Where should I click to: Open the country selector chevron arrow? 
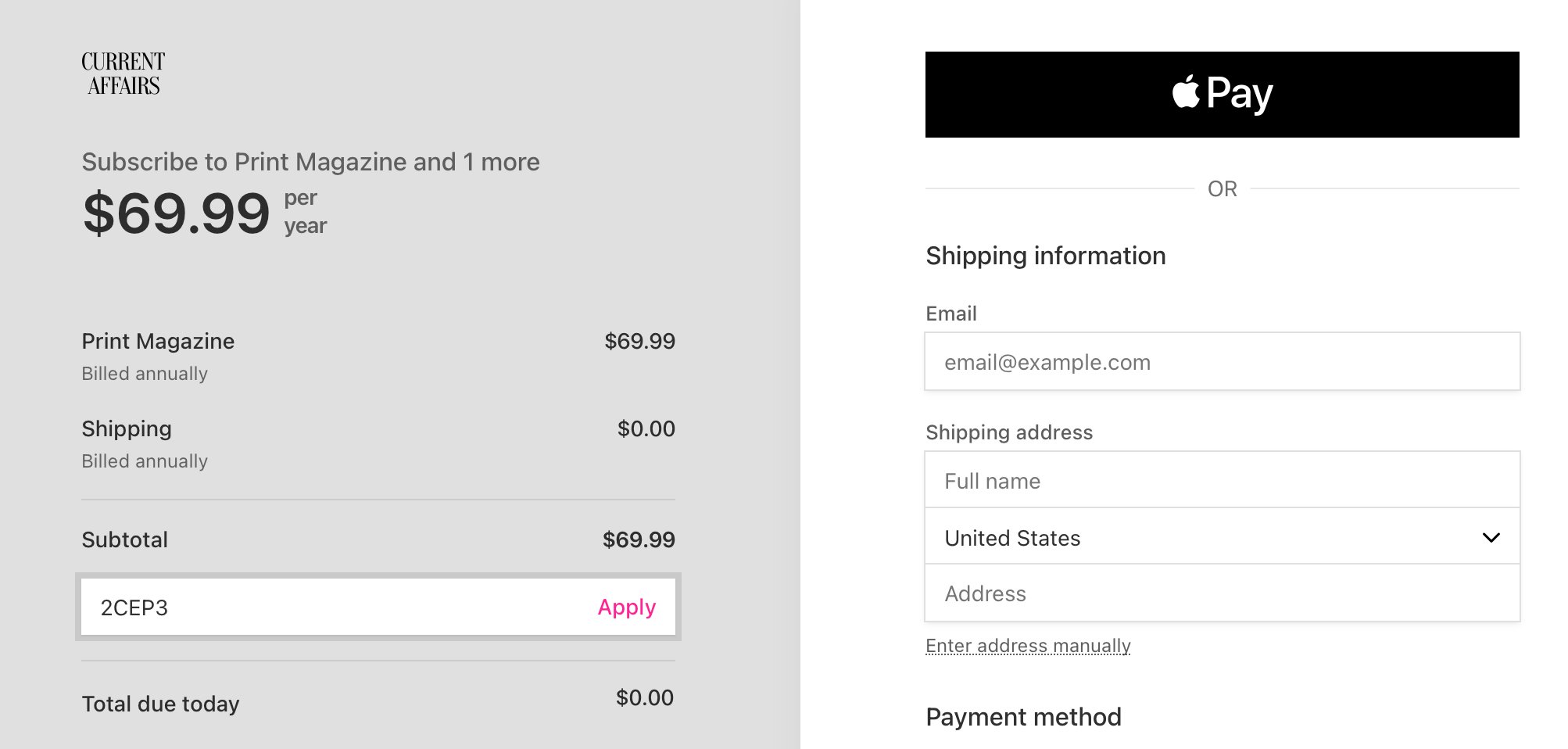1491,537
